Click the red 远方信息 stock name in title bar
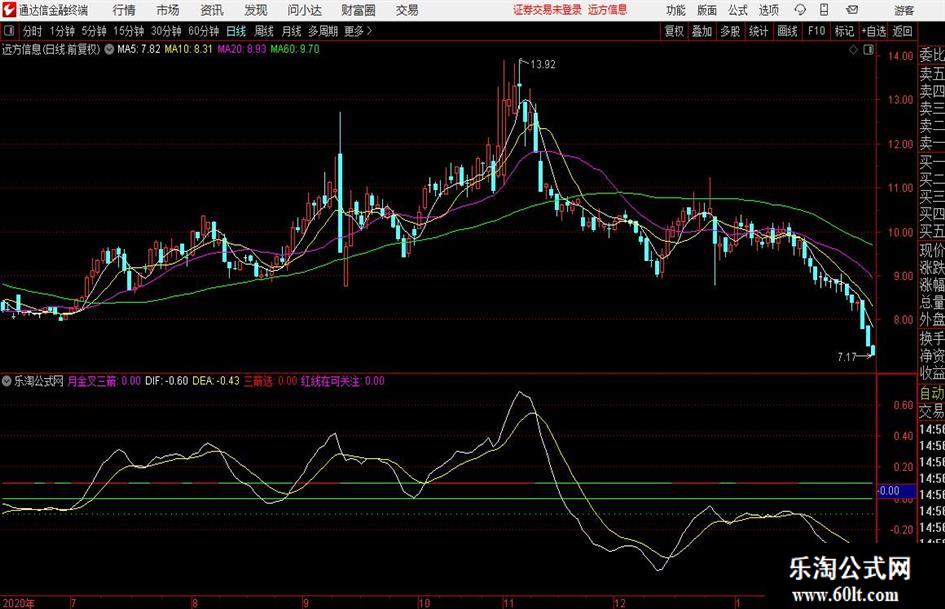Image resolution: width=945 pixels, height=609 pixels. (608, 10)
